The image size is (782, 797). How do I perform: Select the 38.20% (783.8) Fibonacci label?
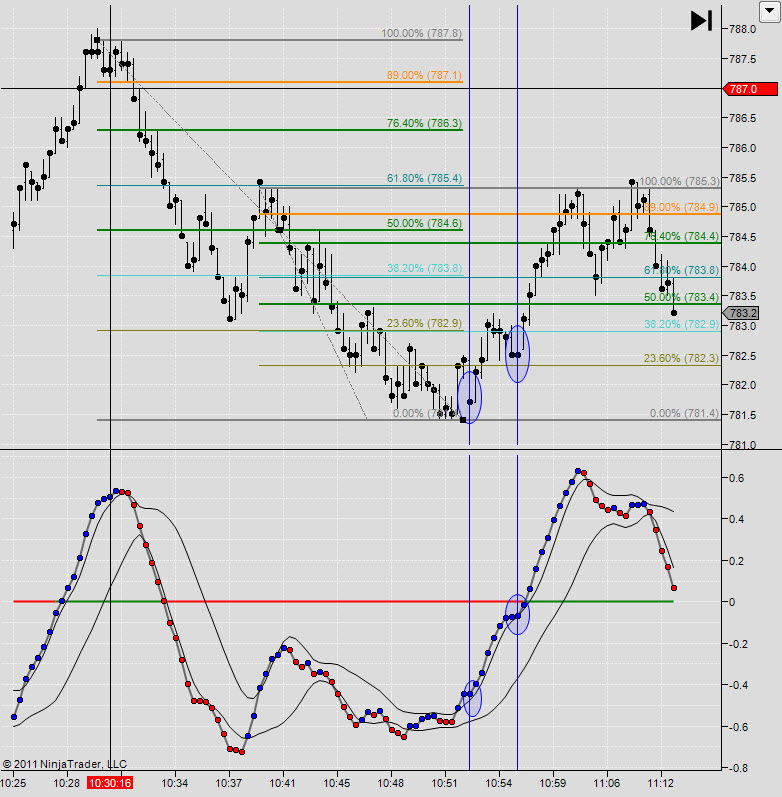pos(424,268)
